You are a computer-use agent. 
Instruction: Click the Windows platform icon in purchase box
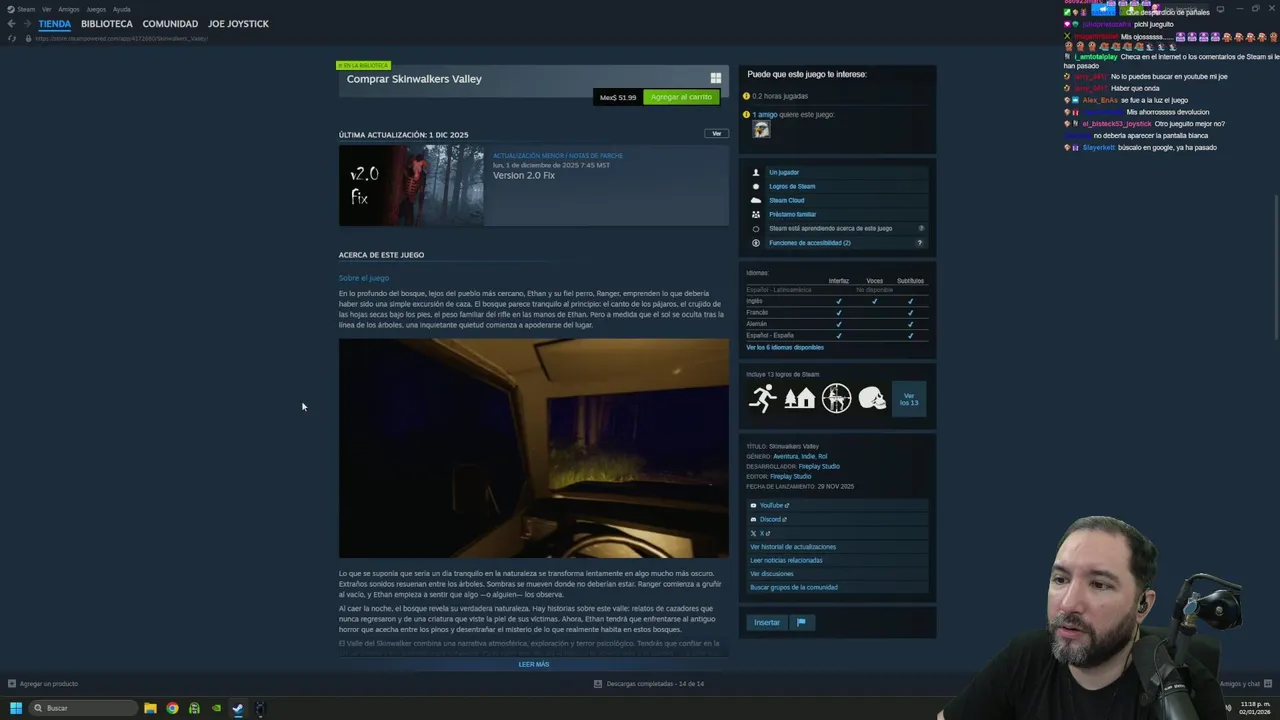point(716,78)
